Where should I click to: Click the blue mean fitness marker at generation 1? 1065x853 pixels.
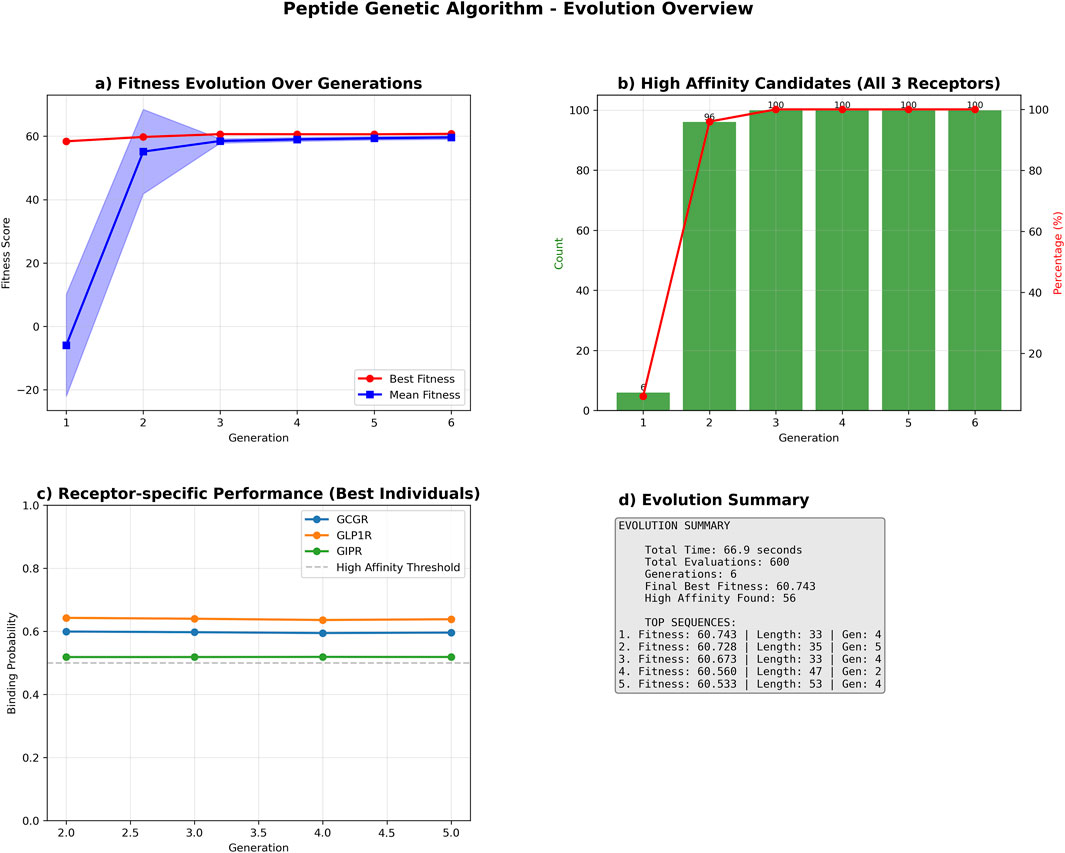point(66,345)
